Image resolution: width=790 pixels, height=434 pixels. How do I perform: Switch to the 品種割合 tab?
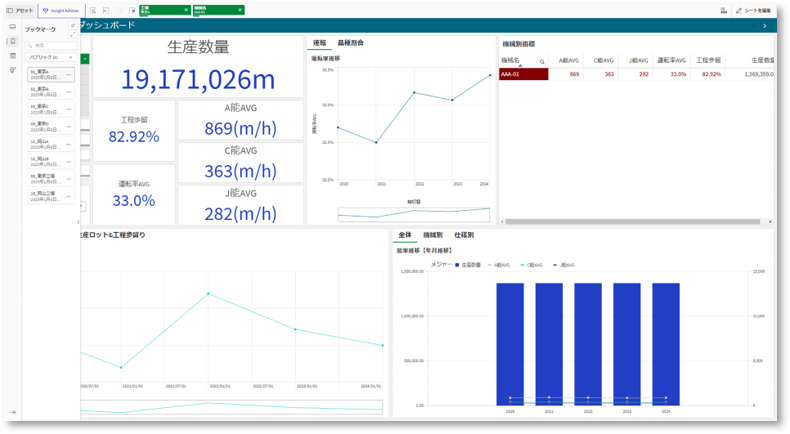click(x=350, y=43)
